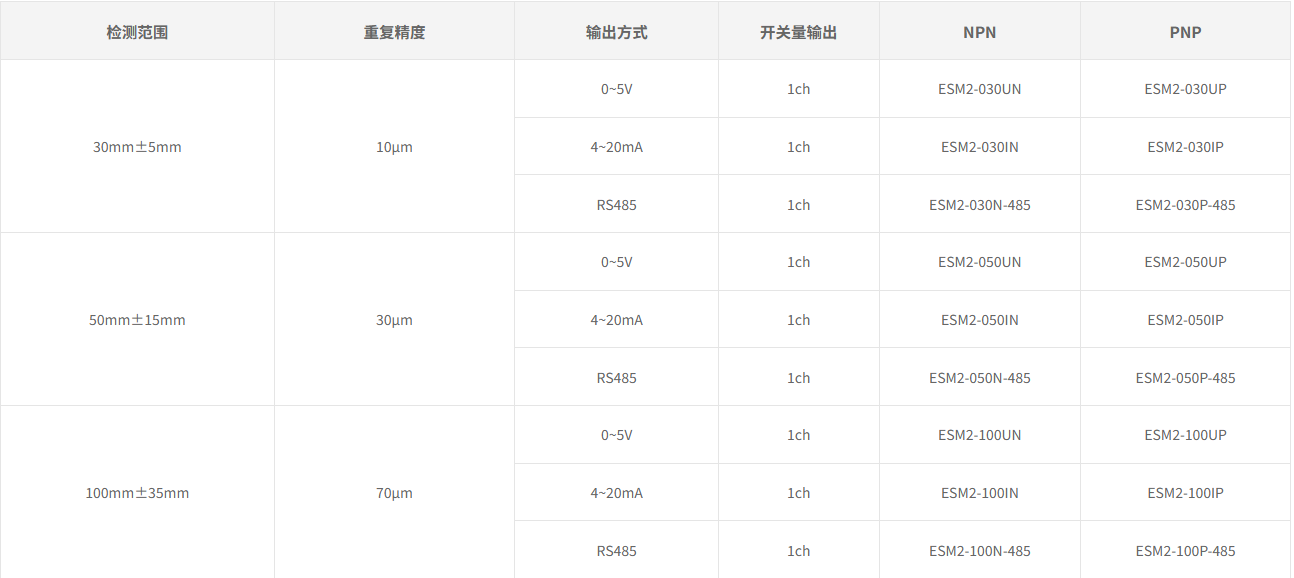Click the 开关量输出 column header
Image resolution: width=1294 pixels, height=578 pixels.
point(798,32)
